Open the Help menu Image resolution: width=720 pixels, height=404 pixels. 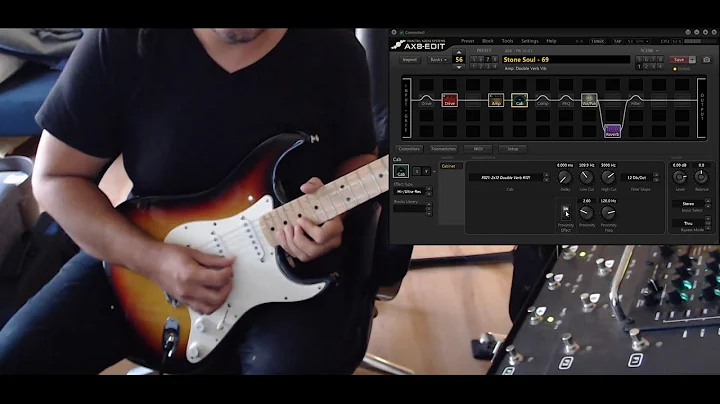[551, 41]
